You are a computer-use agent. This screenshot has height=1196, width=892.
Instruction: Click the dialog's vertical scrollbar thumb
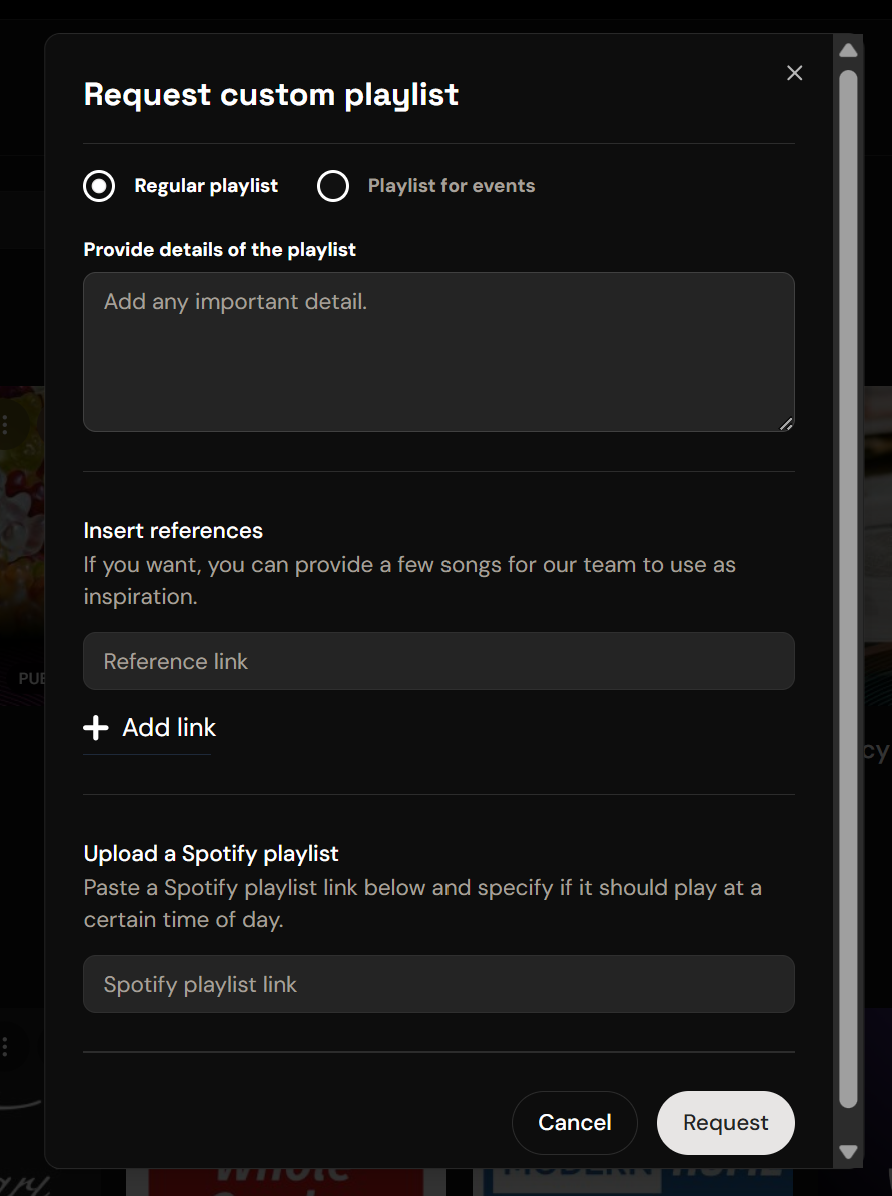(x=848, y=589)
